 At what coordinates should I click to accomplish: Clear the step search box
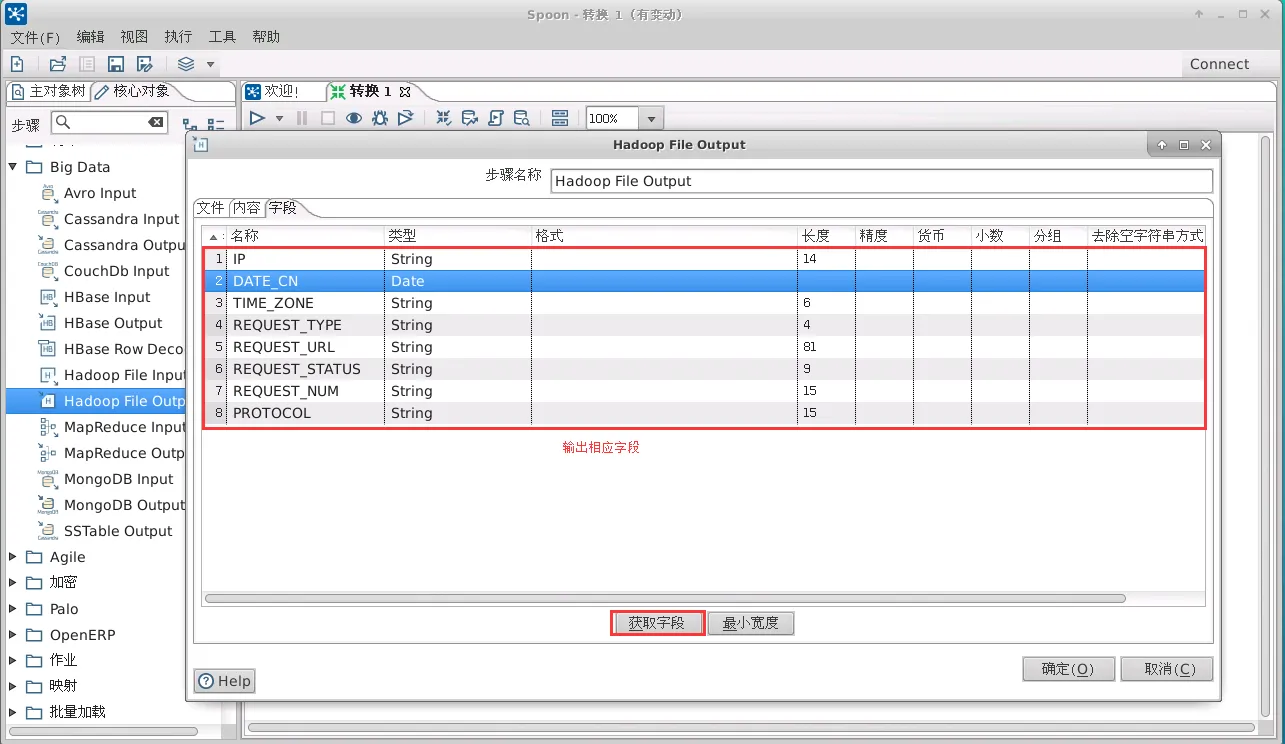[156, 122]
